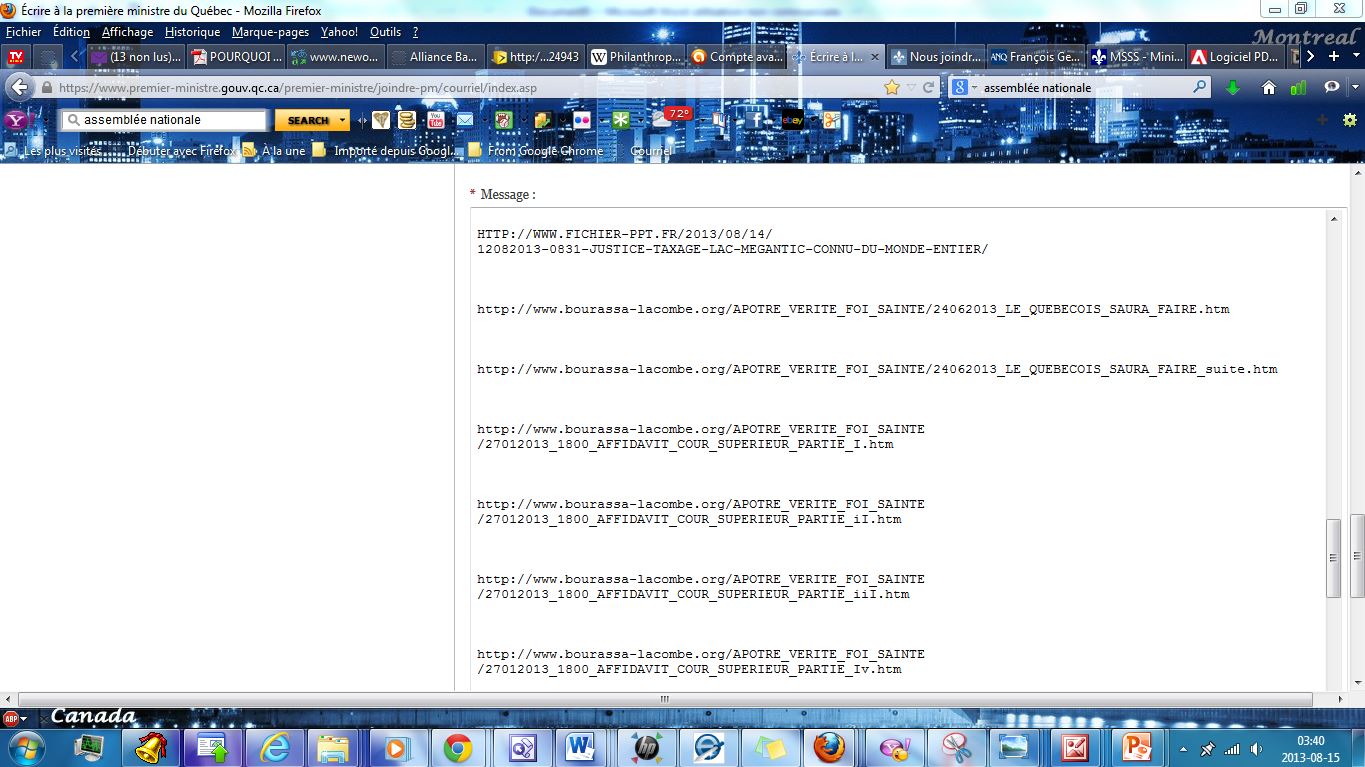The width and height of the screenshot is (1365, 767).
Task: Switch to the Philanthrop... Wikipedia tab
Action: click(637, 57)
